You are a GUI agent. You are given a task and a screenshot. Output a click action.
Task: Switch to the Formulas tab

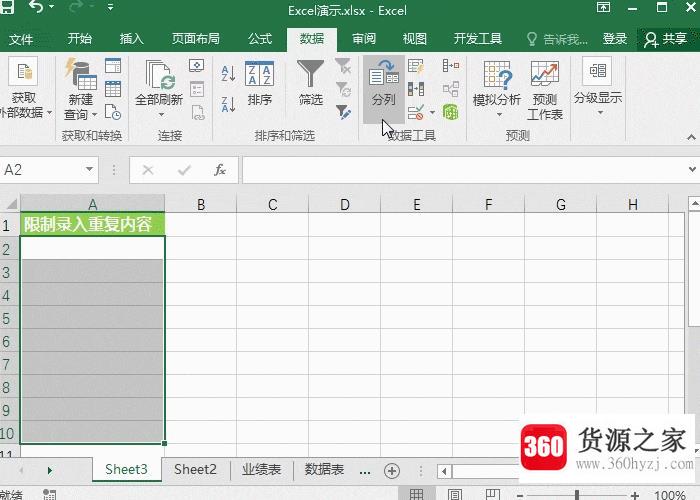point(260,39)
